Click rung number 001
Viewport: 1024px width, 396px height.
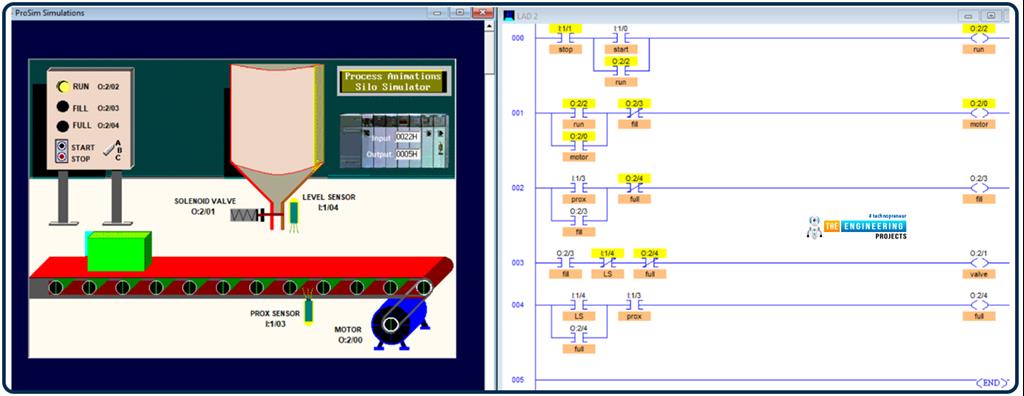517,113
